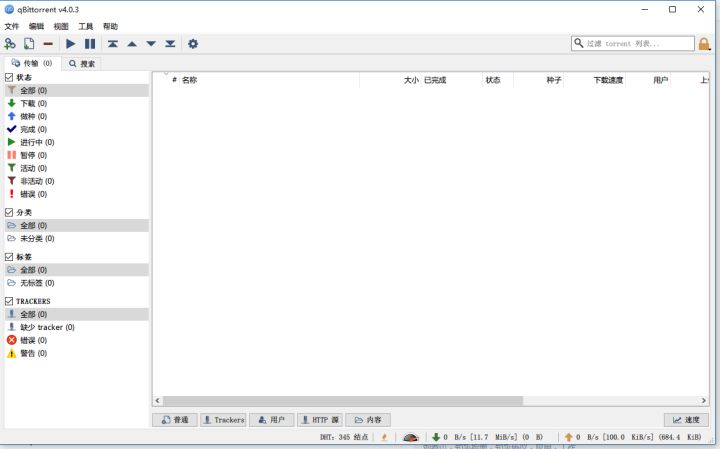
Task: Select the 下载 (0) status filter
Action: (x=77, y=103)
